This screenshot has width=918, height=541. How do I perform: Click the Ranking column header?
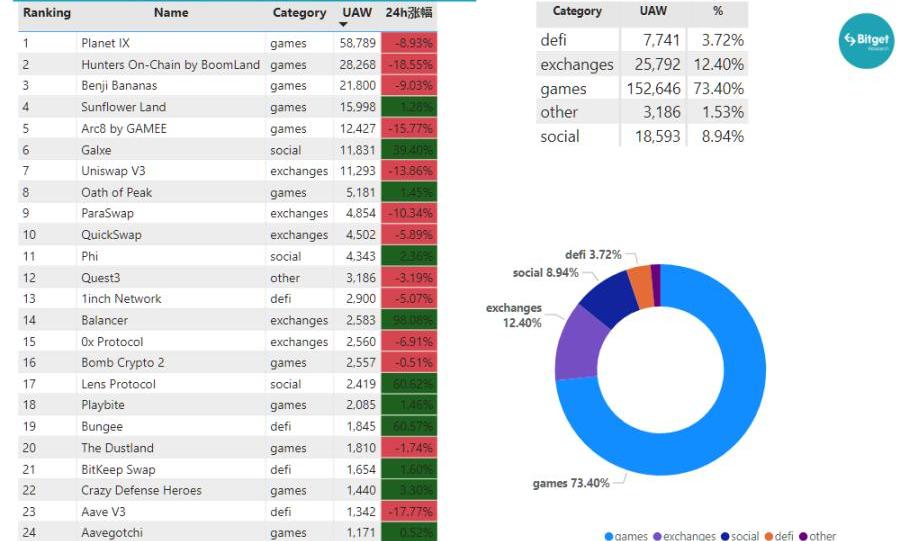coord(46,13)
